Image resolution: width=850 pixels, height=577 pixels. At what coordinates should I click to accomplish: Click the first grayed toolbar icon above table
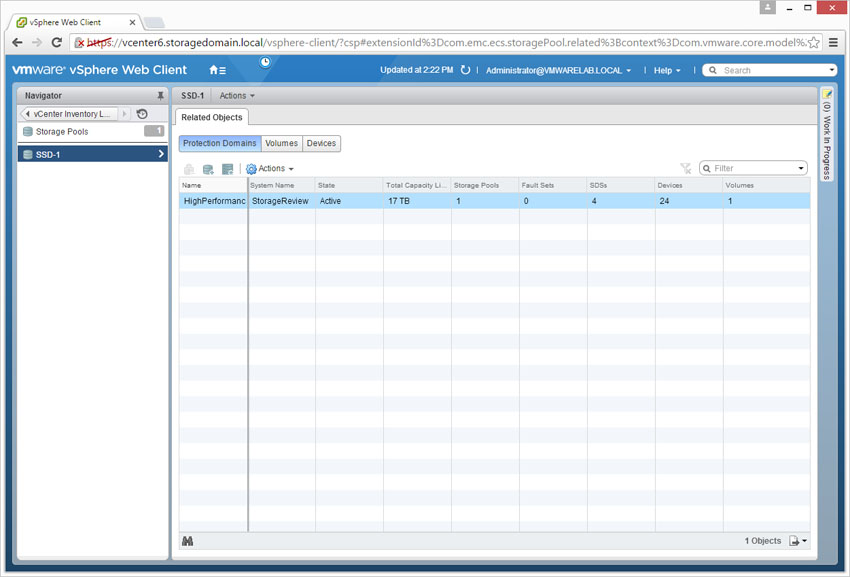coord(189,169)
